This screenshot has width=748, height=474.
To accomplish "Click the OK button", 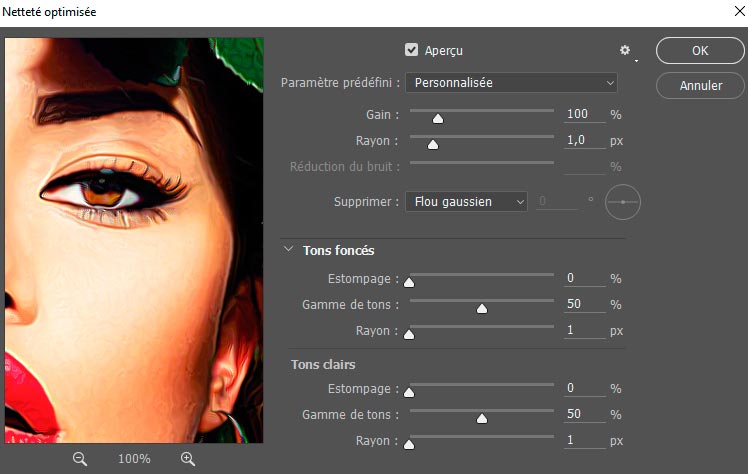I will coord(700,51).
